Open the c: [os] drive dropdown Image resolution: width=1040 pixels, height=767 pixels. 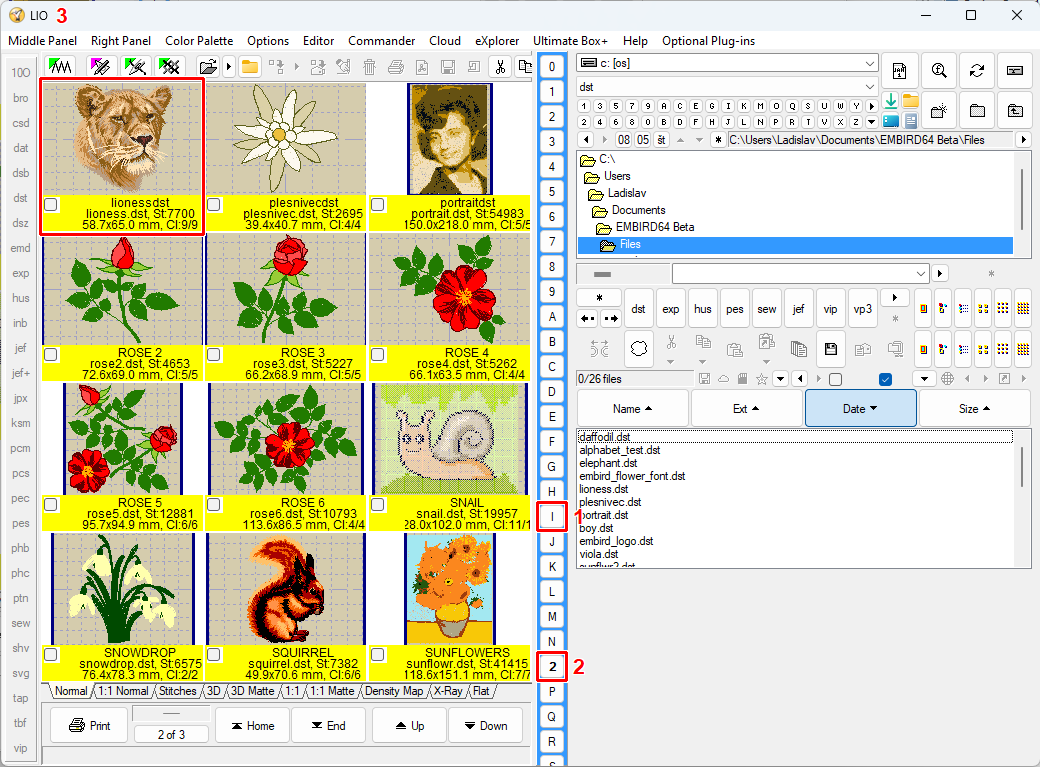tap(869, 64)
